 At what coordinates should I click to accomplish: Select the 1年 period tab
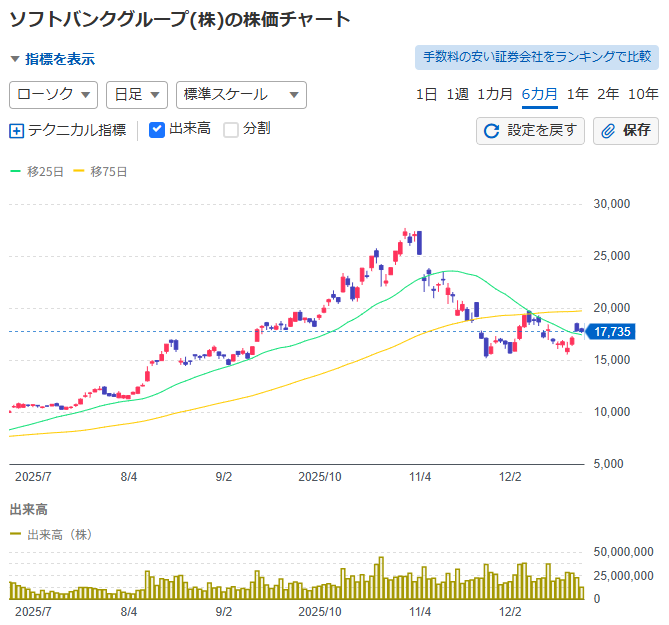(x=577, y=95)
